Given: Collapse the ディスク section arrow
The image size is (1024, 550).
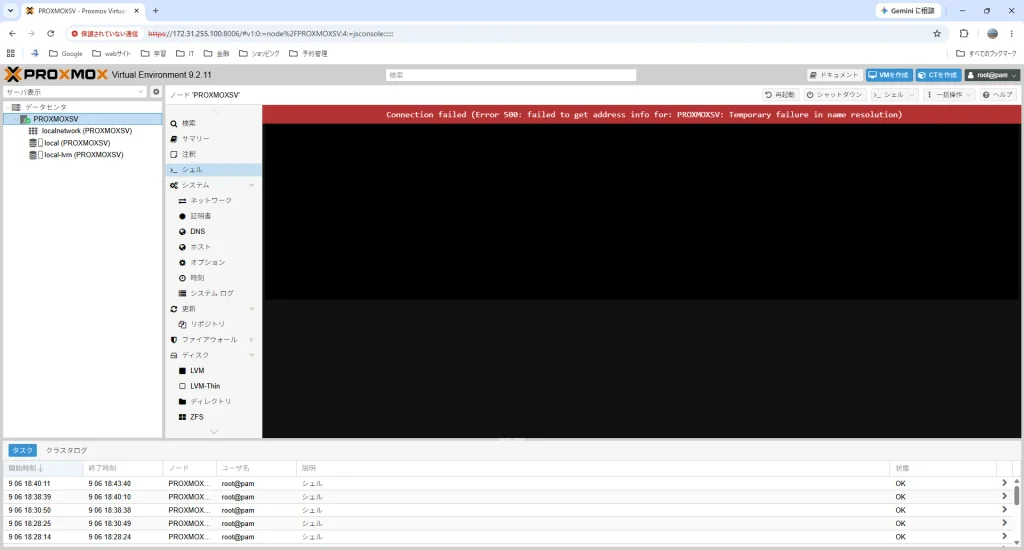Looking at the screenshot, I should pos(251,355).
